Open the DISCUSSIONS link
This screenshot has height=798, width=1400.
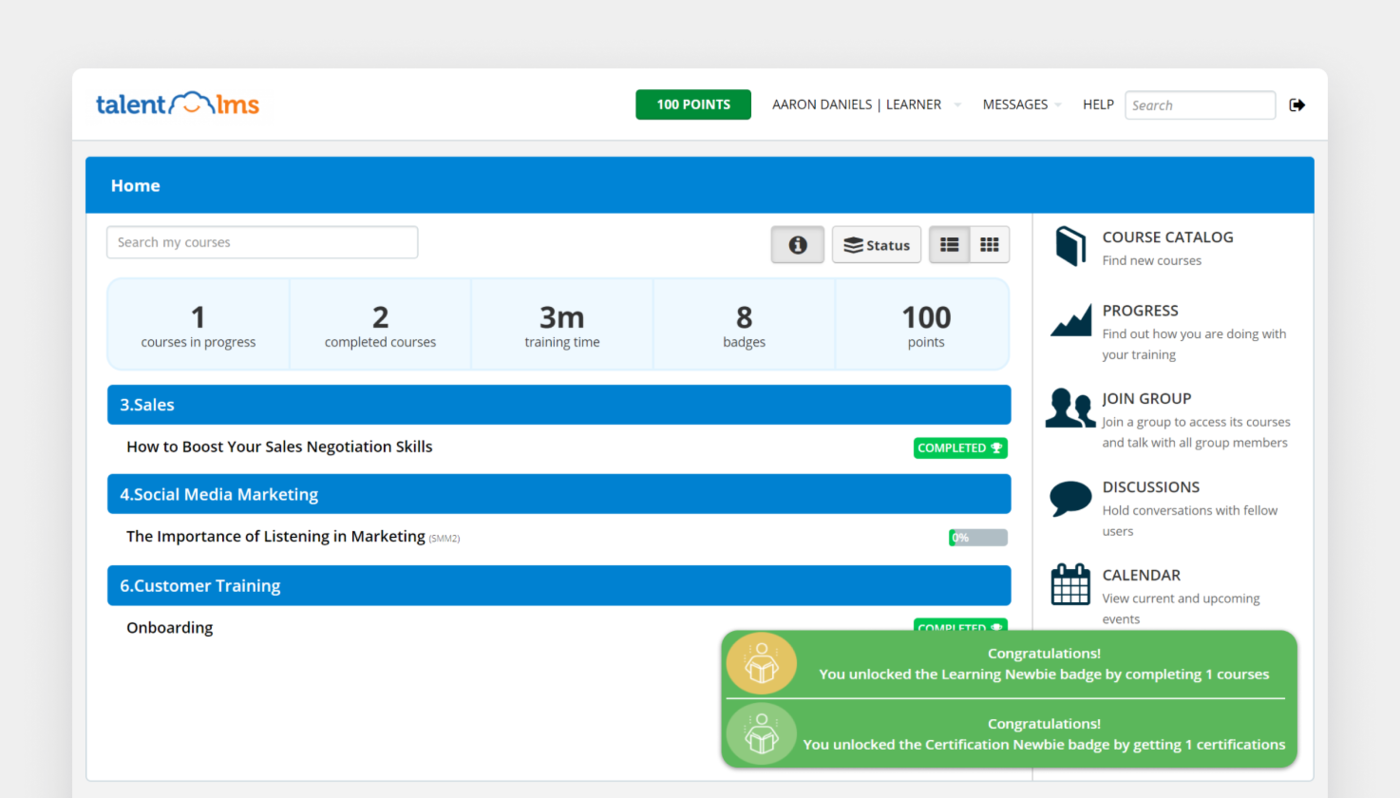click(x=1151, y=487)
